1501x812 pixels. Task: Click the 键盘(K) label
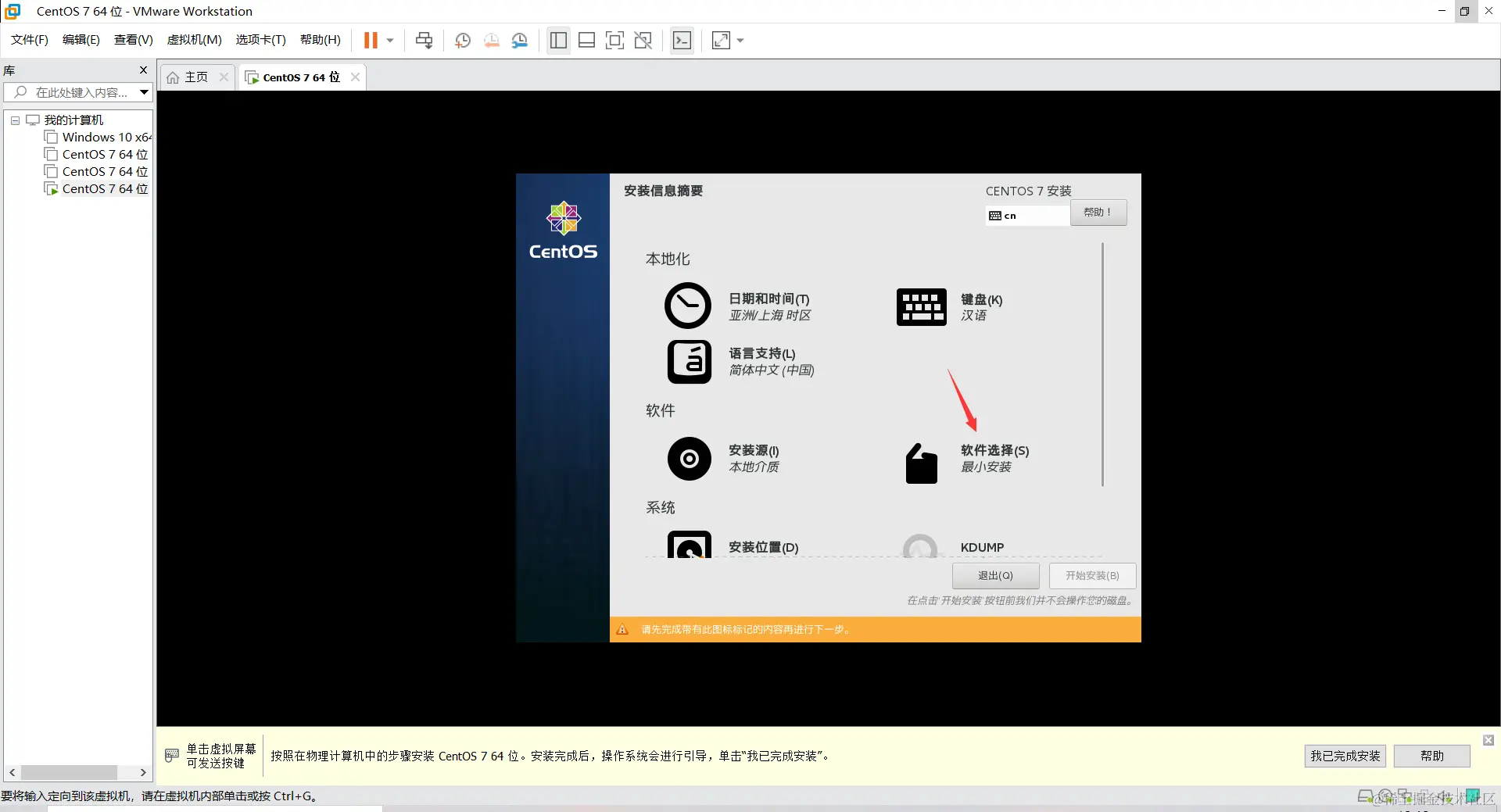click(981, 300)
